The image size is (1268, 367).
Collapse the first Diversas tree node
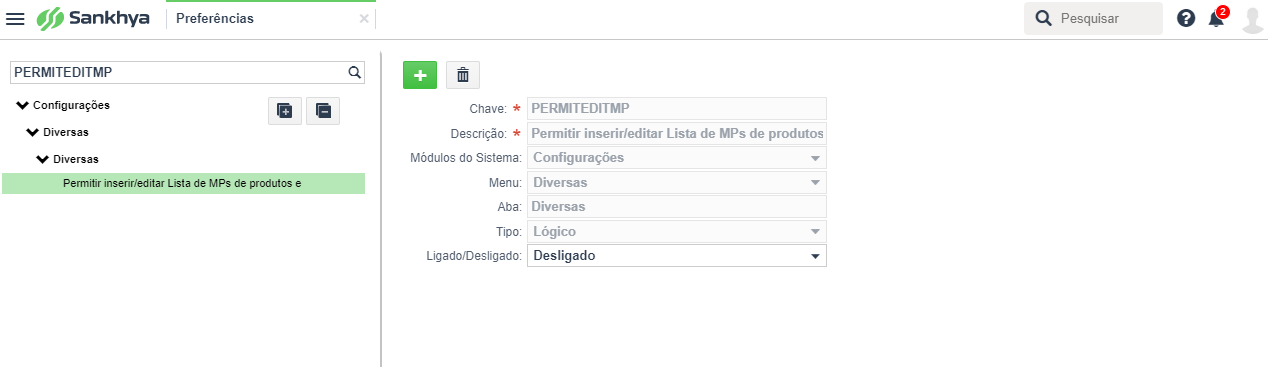(32, 132)
